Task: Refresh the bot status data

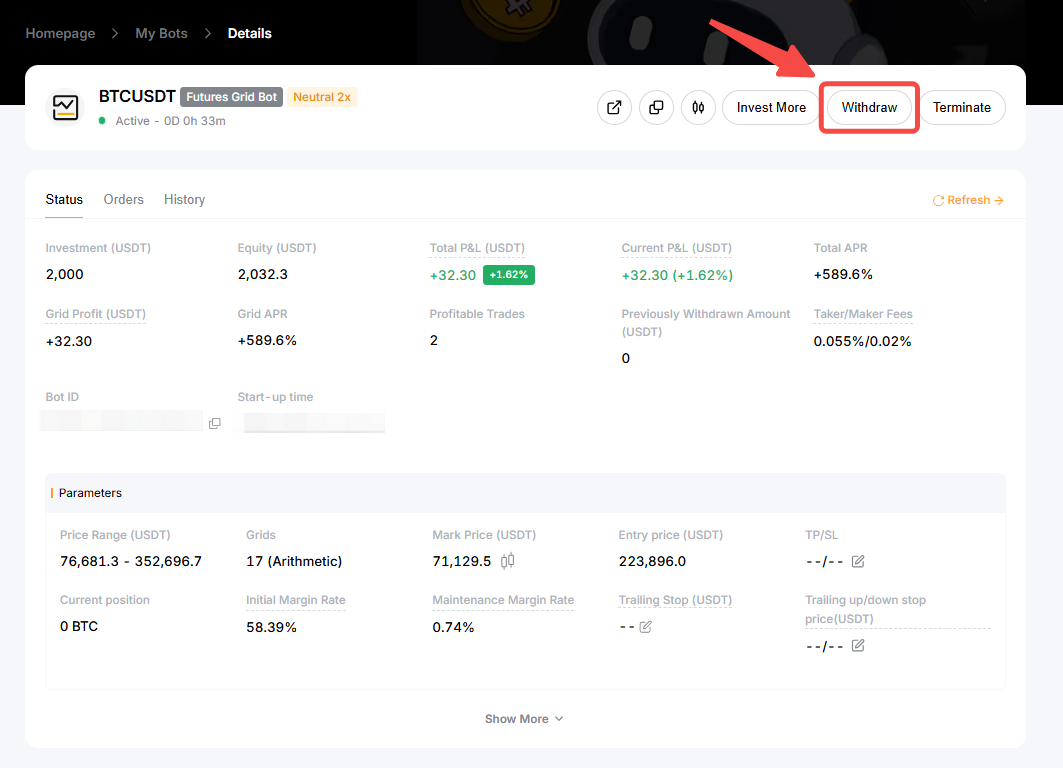Action: pyautogui.click(x=967, y=200)
